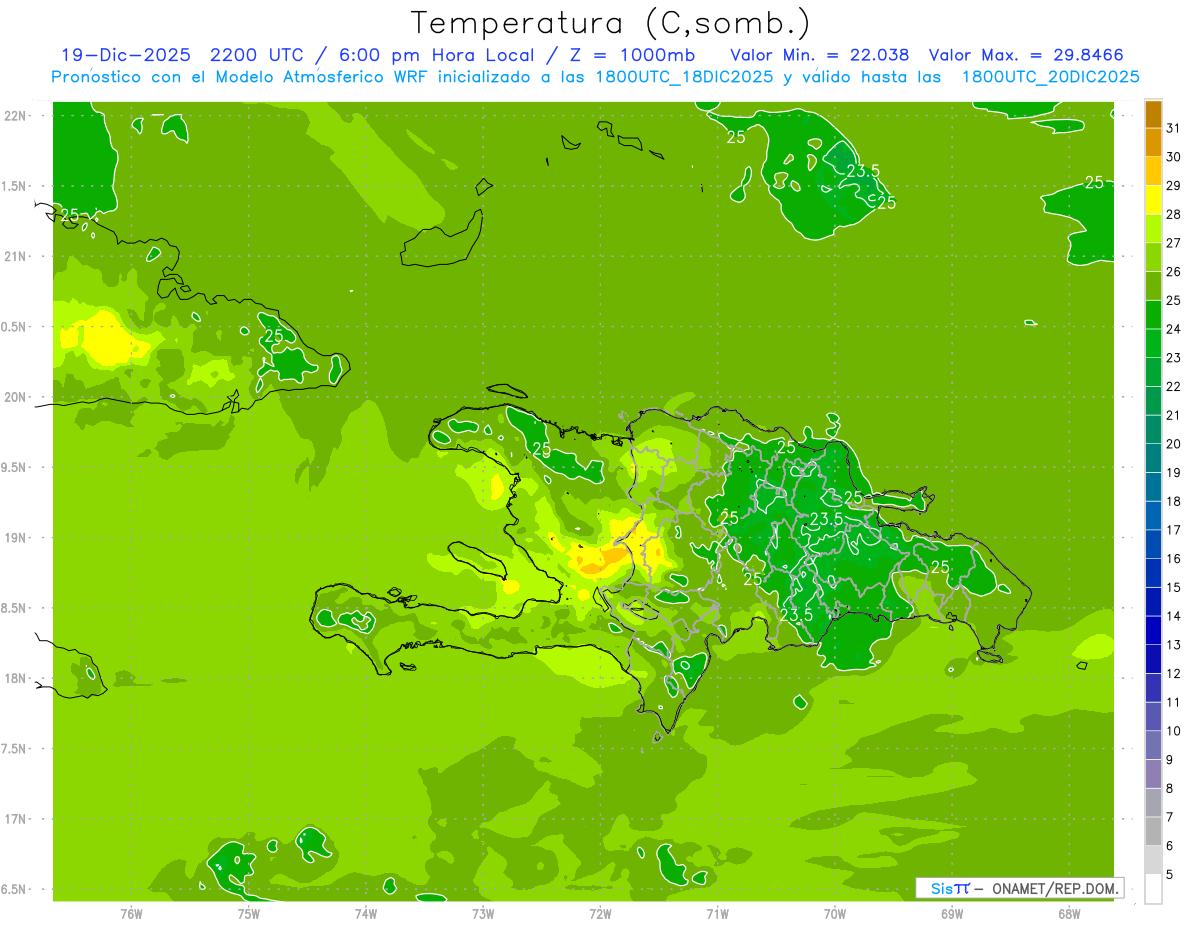This screenshot has width=1200, height=927.
Task: Click the 10 value on the color scale
Action: pyautogui.click(x=1174, y=731)
